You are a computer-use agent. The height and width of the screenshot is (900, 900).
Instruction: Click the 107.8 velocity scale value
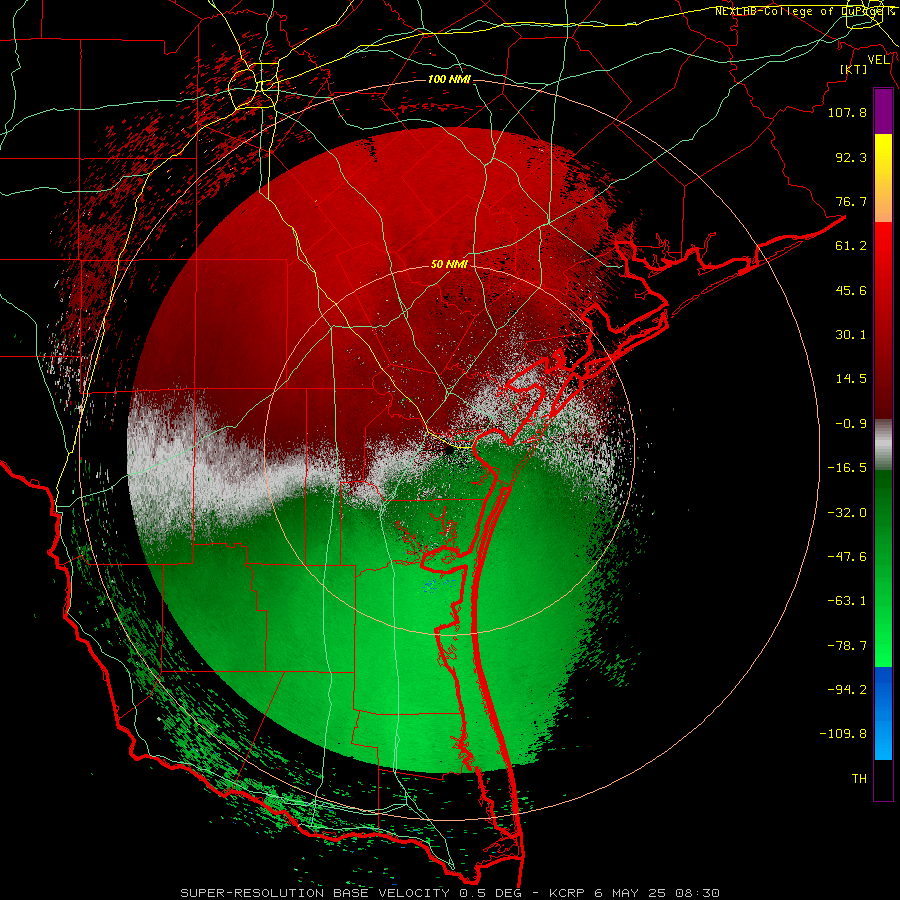847,112
